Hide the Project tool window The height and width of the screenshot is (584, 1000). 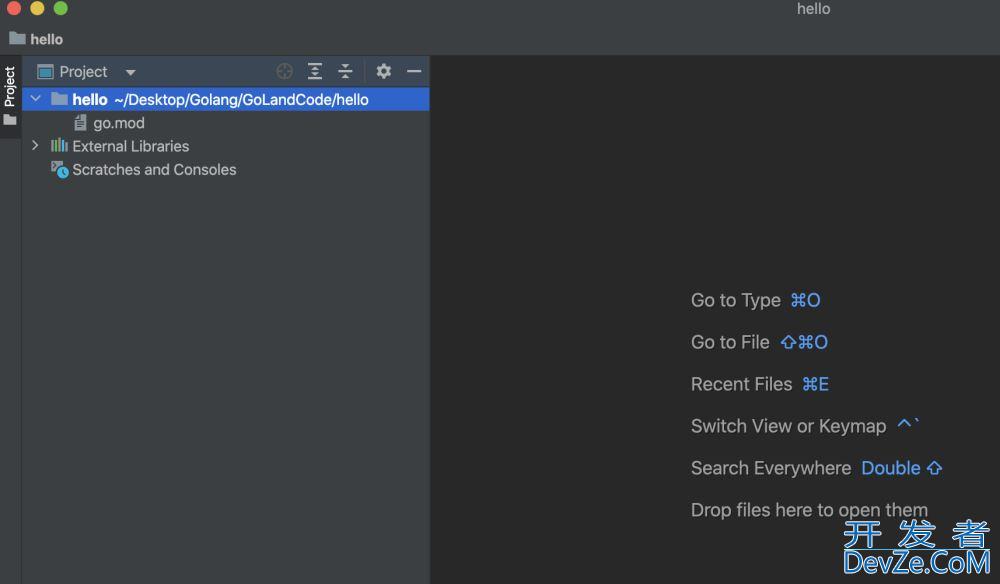pos(414,71)
